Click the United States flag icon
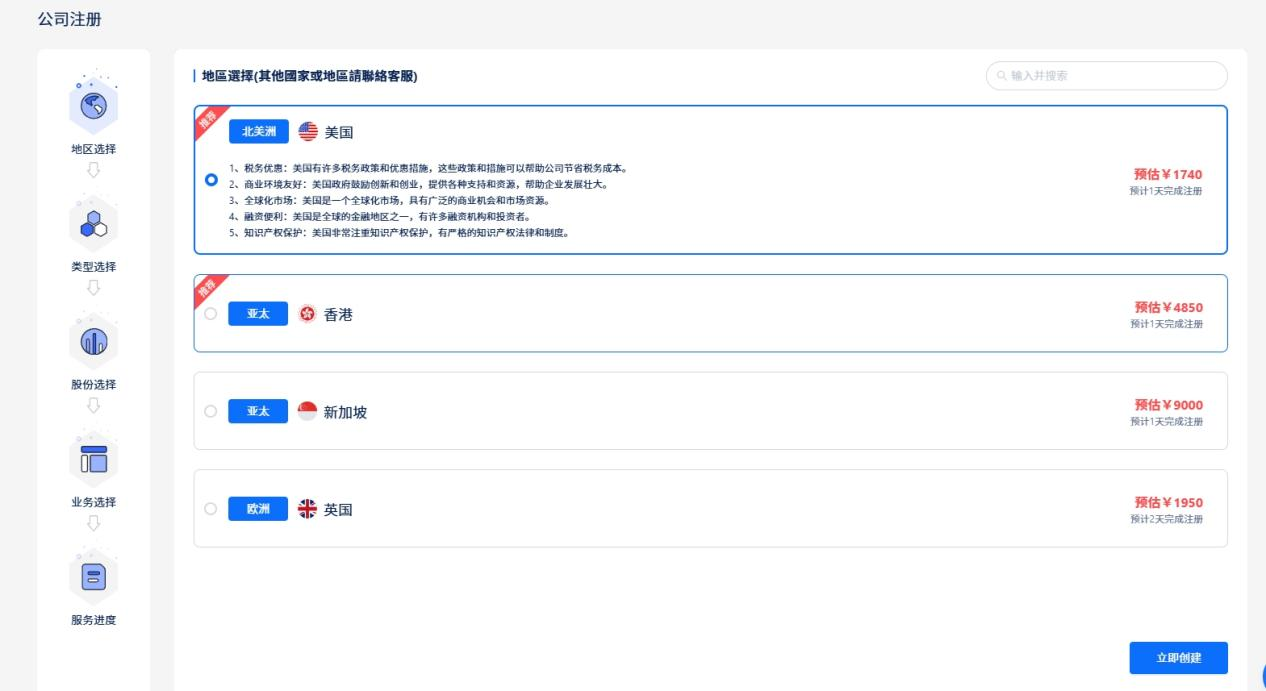This screenshot has width=1266, height=691. pos(308,132)
